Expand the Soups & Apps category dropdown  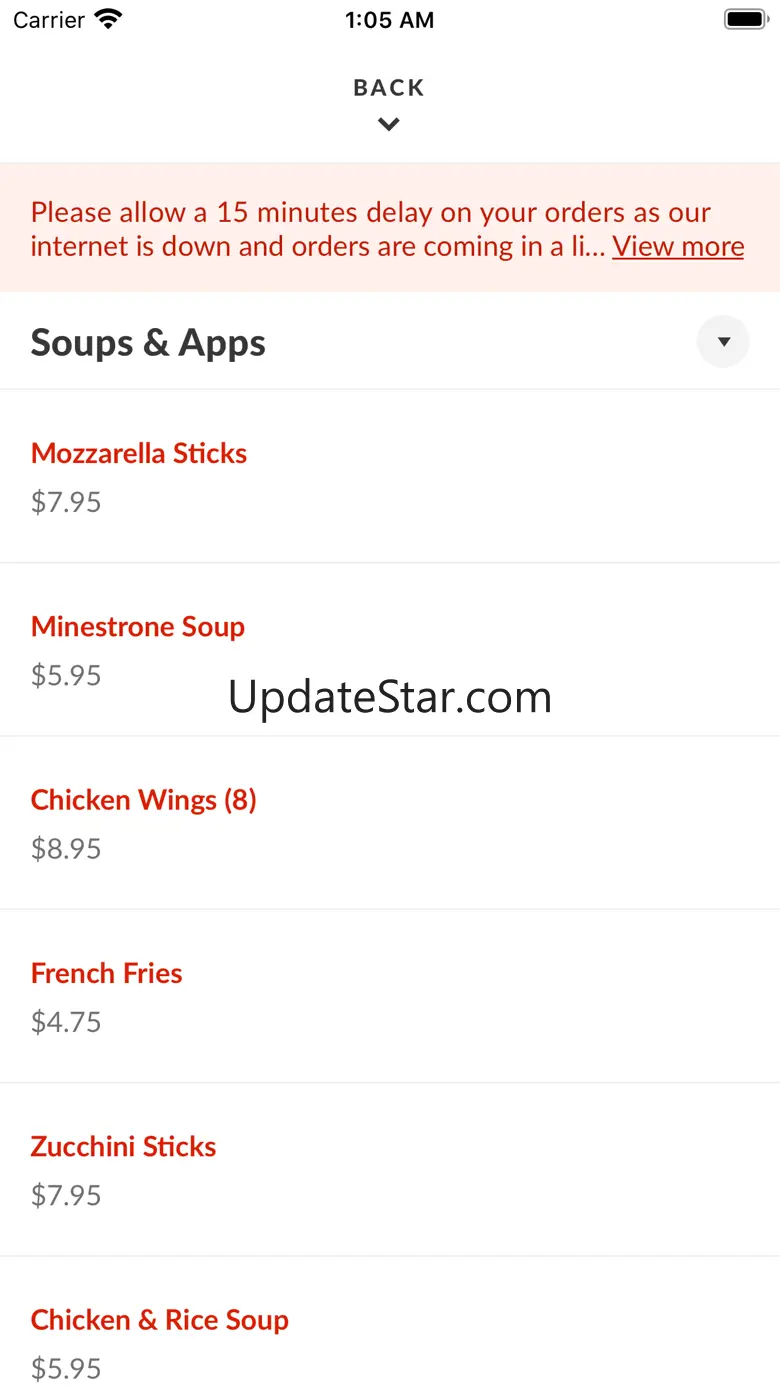tap(723, 342)
